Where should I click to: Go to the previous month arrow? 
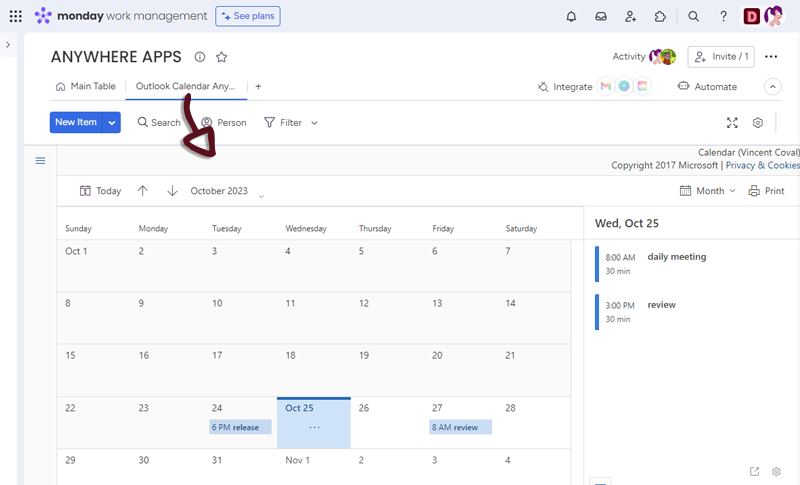coord(143,191)
